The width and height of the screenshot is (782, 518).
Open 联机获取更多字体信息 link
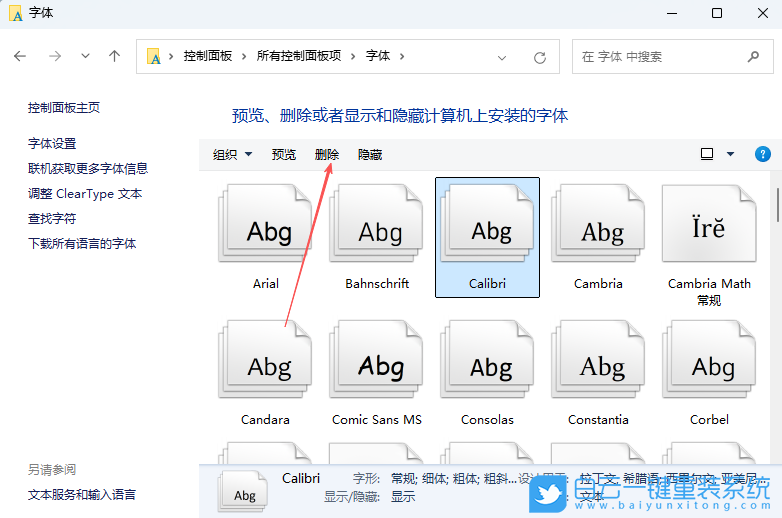click(x=88, y=169)
